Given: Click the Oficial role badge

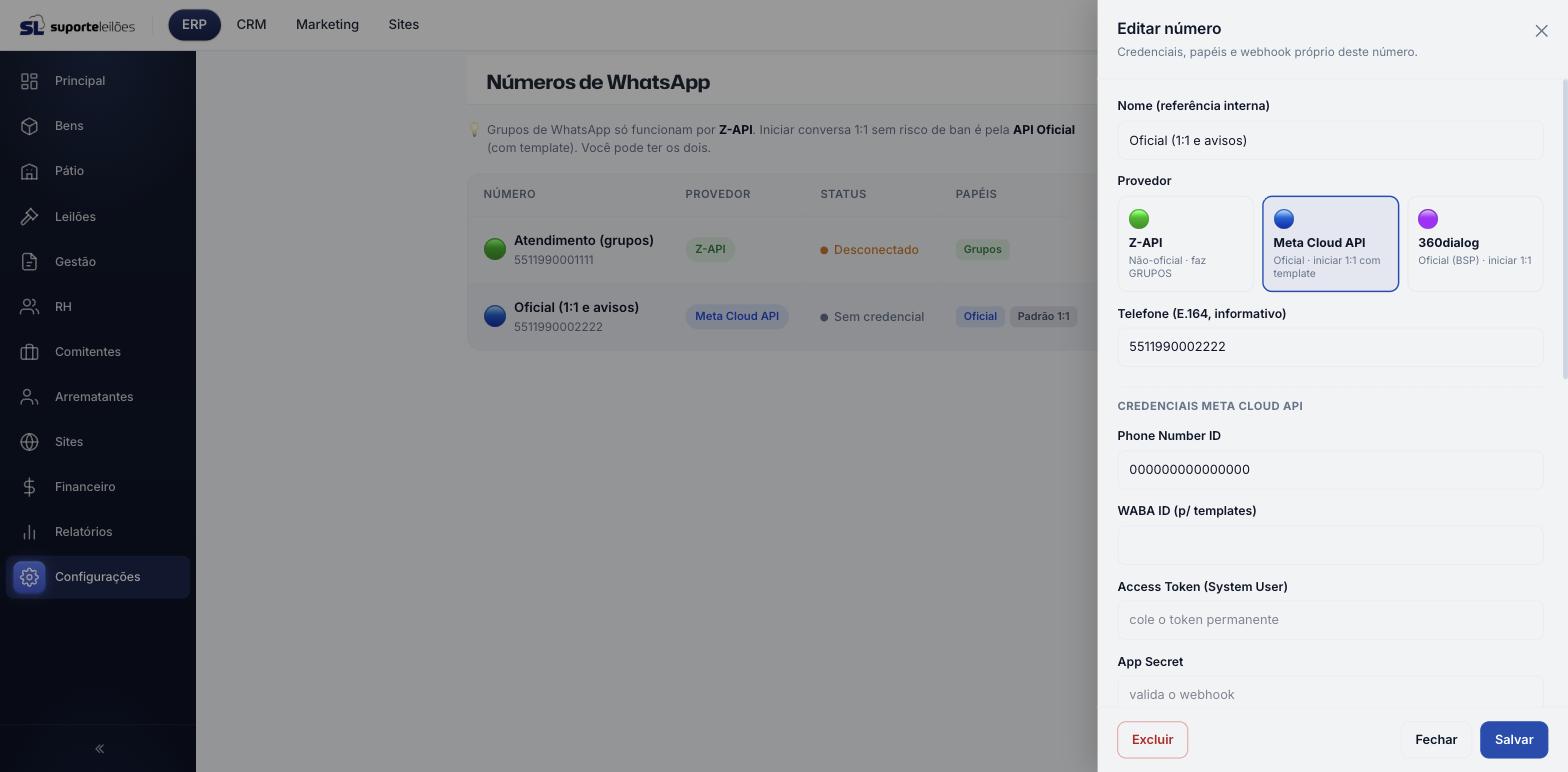Looking at the screenshot, I should pos(980,316).
